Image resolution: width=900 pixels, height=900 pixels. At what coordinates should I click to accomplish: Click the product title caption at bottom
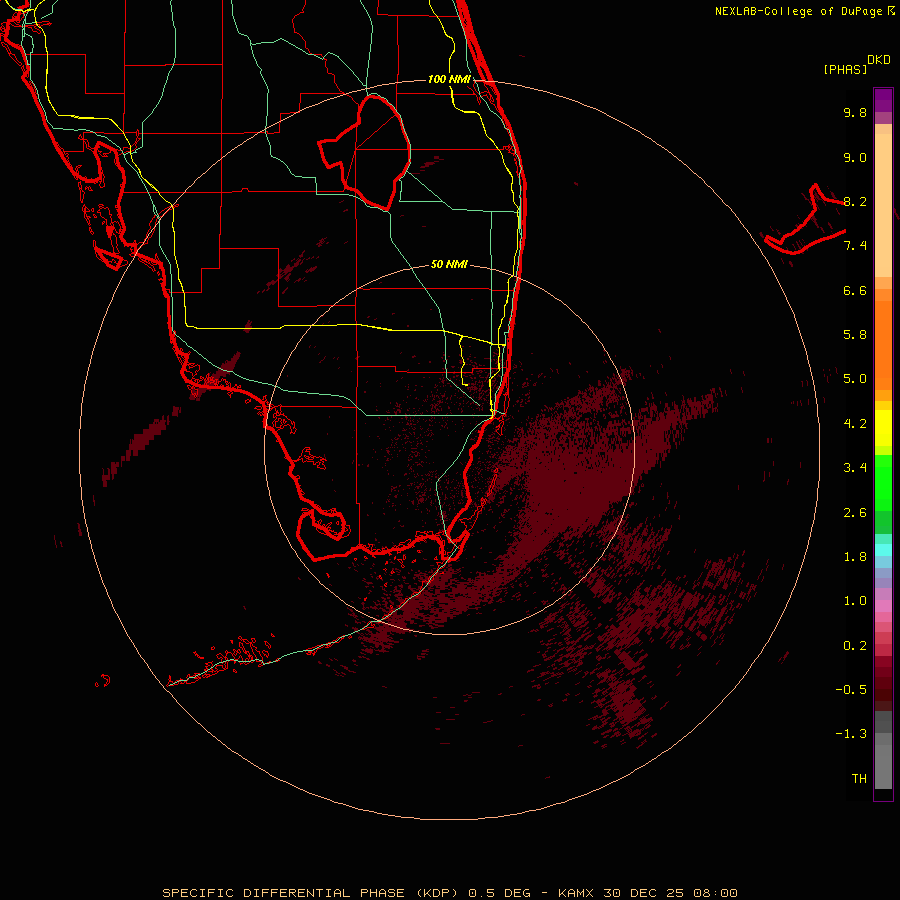[x=449, y=893]
